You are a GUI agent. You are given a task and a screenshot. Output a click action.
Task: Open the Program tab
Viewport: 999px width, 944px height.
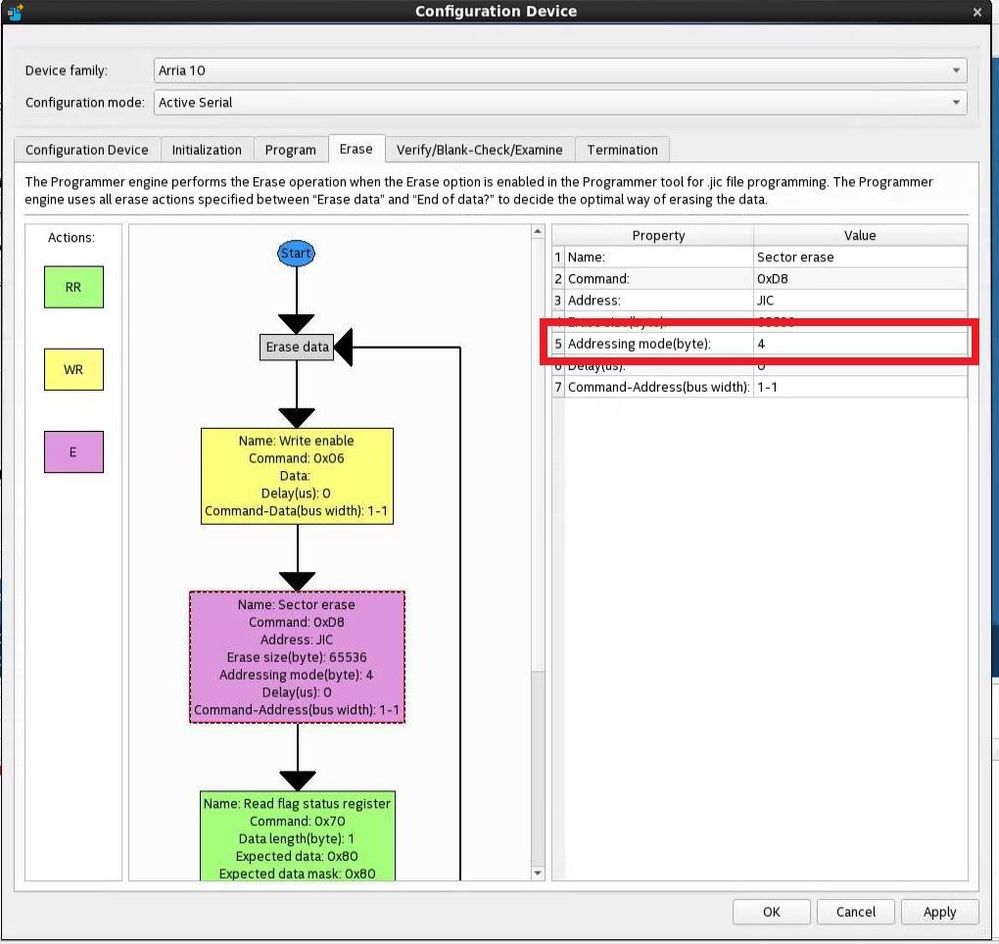pos(291,150)
